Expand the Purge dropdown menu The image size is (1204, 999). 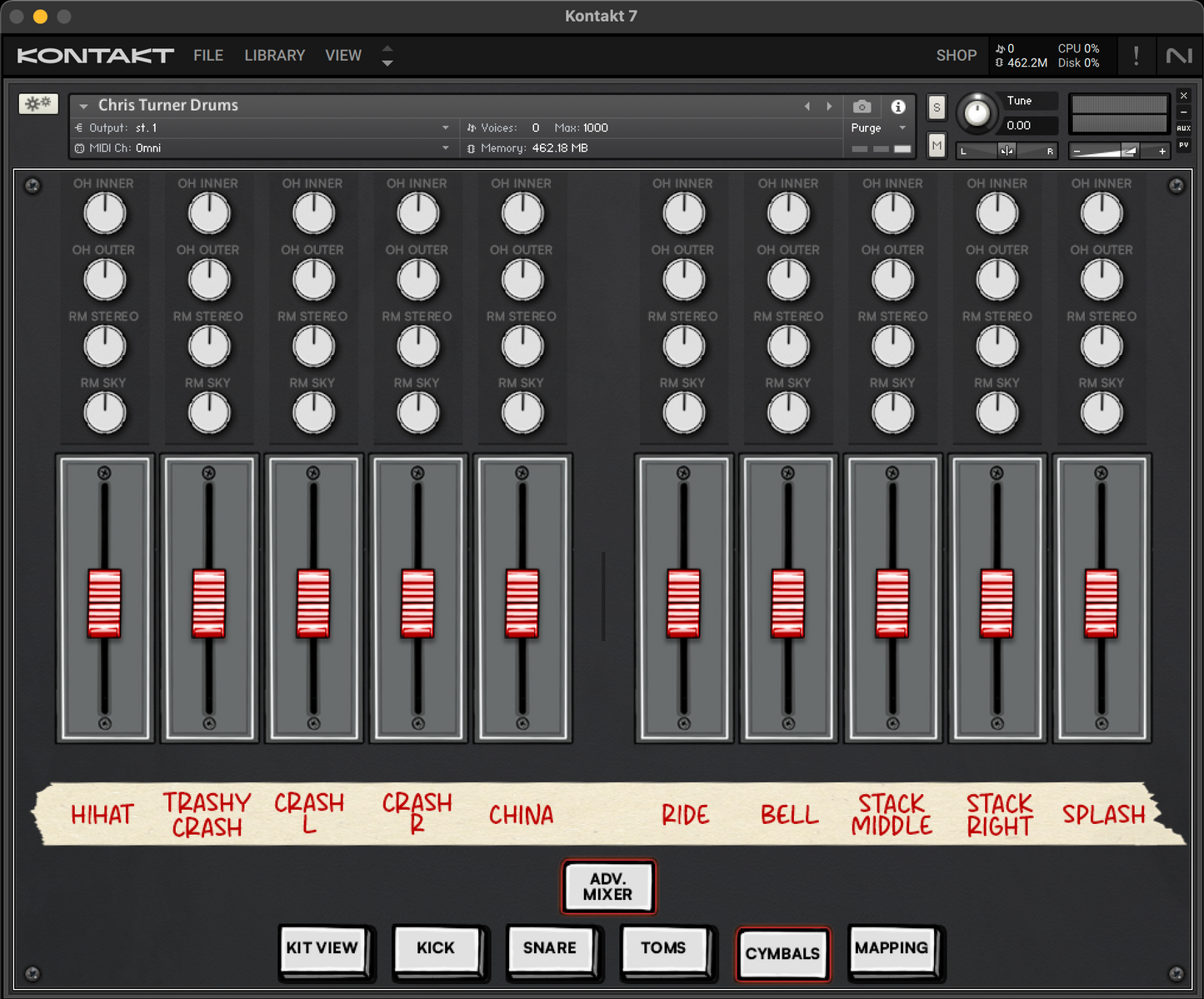tap(902, 128)
